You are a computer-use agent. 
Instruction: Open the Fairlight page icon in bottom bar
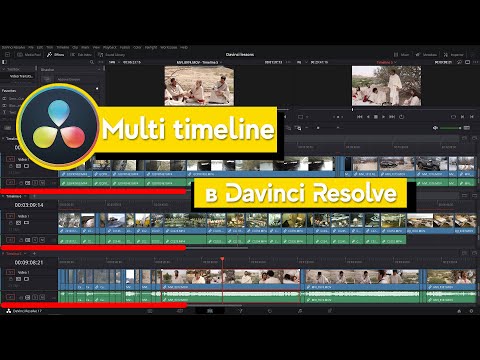pyautogui.click(x=300, y=311)
